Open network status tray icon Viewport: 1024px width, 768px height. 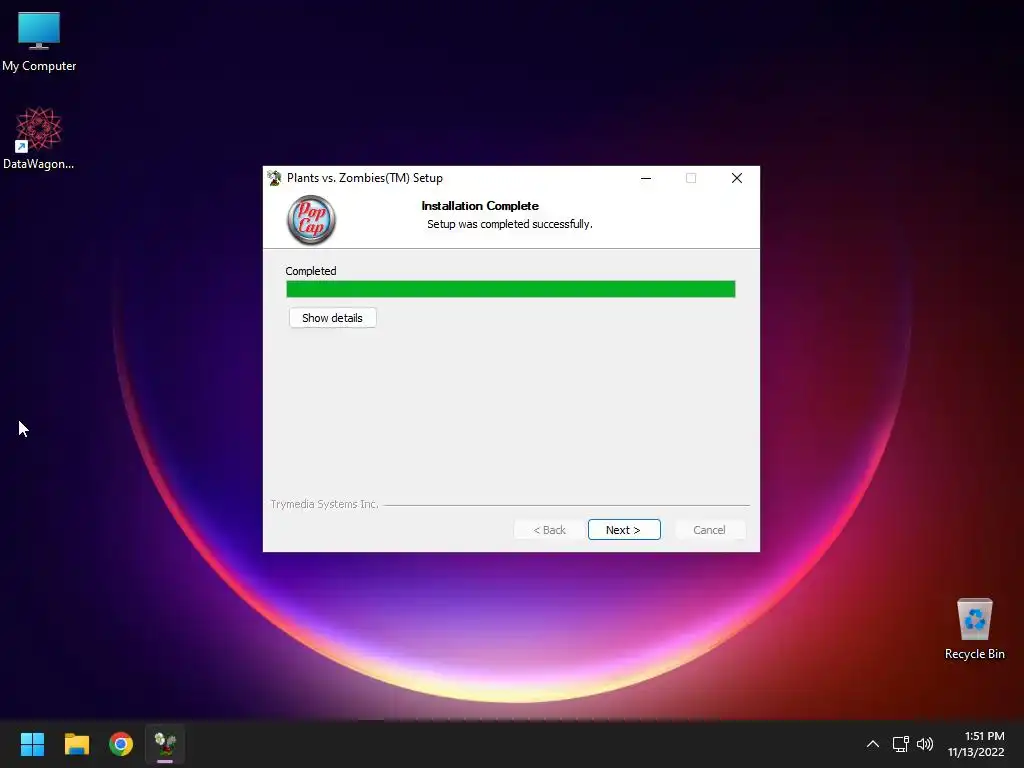pos(901,744)
